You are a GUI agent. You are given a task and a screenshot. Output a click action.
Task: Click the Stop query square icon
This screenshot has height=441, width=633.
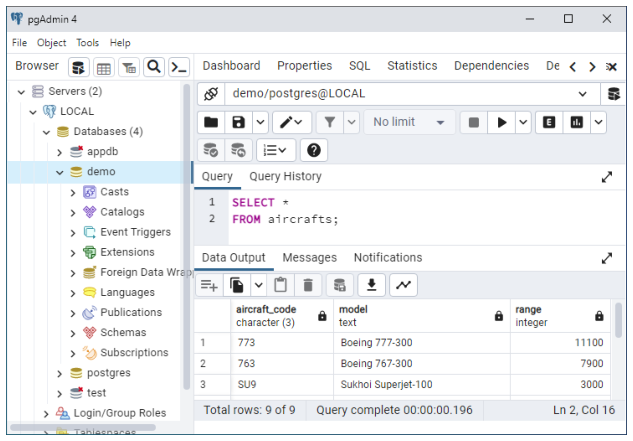click(474, 122)
